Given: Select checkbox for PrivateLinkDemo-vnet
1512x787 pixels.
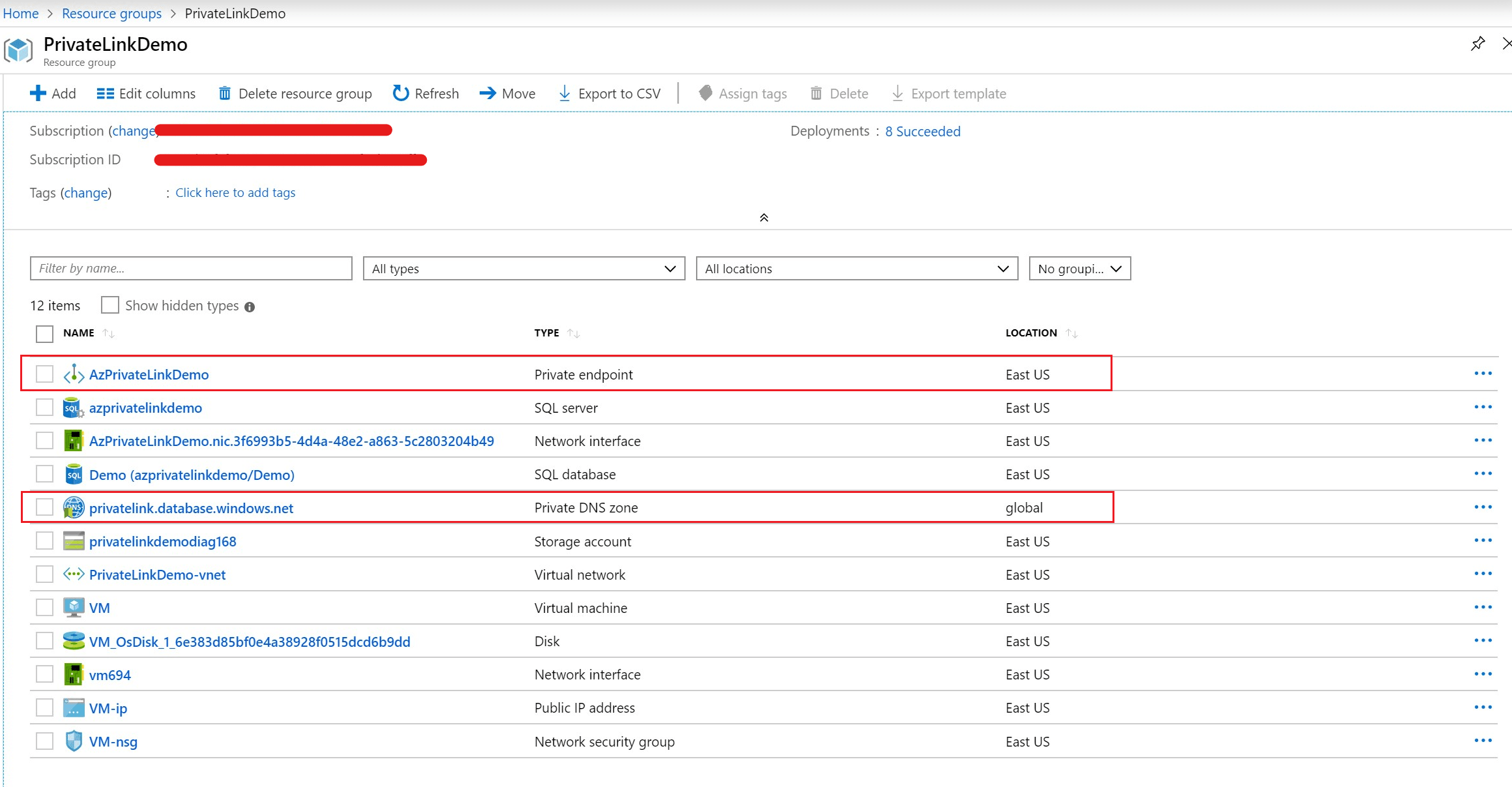Looking at the screenshot, I should point(44,574).
